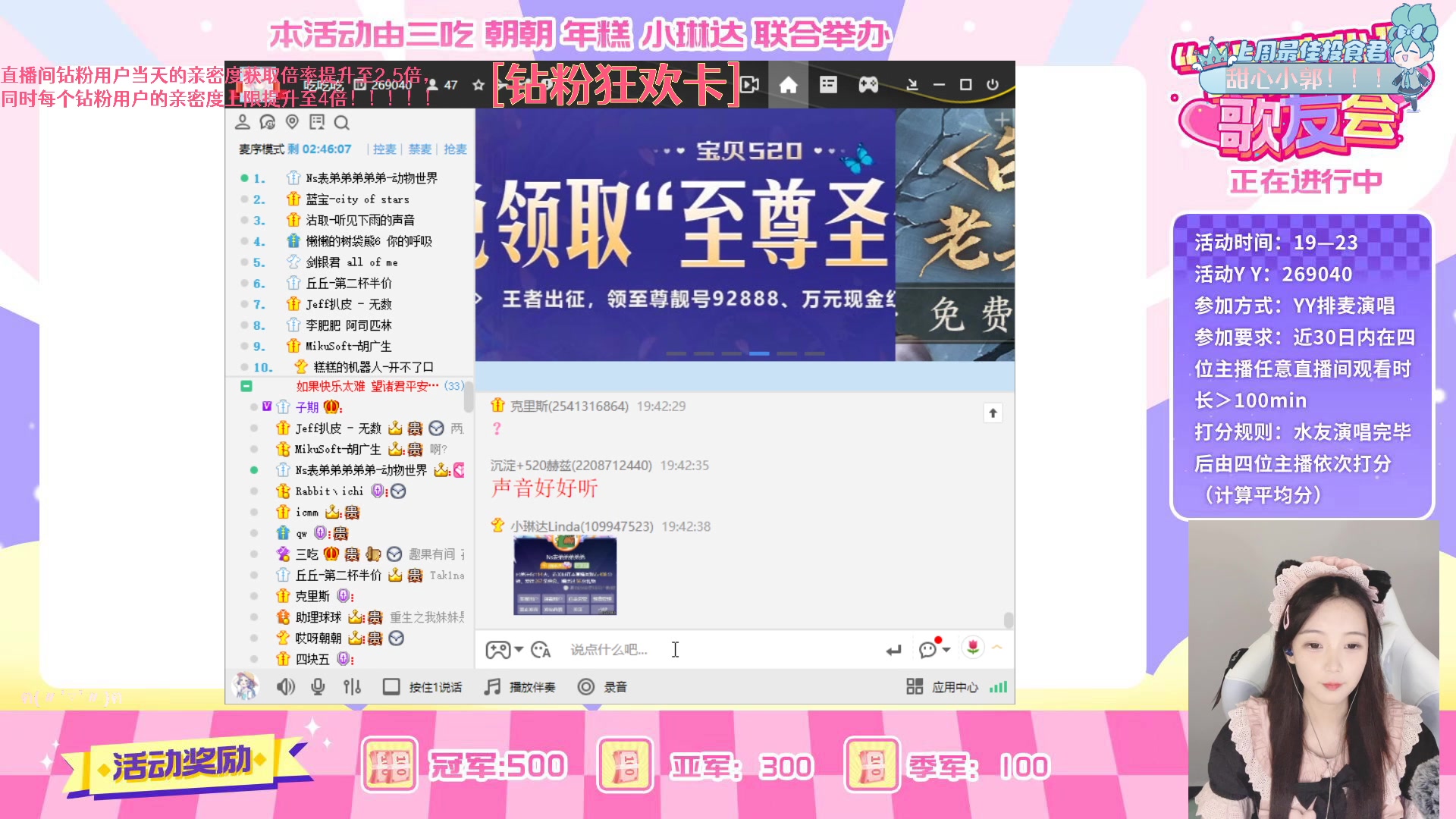Select mic queue entry 沽取-听见下雨的声音

click(x=350, y=221)
